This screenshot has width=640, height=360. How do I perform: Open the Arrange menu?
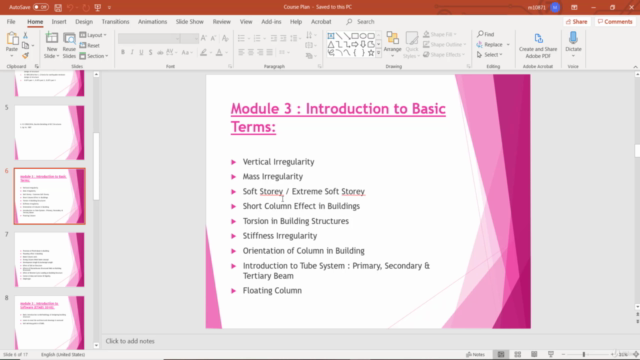[x=392, y=44]
